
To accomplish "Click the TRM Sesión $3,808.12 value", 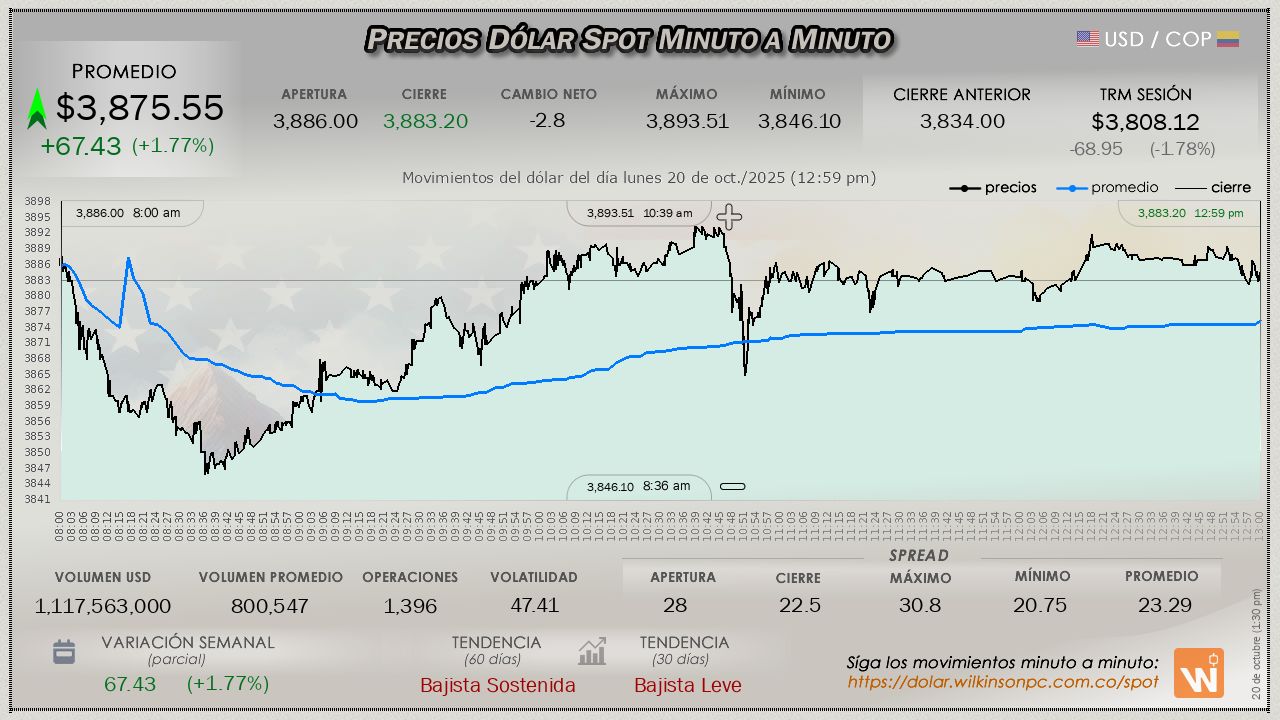I will pyautogui.click(x=1145, y=122).
